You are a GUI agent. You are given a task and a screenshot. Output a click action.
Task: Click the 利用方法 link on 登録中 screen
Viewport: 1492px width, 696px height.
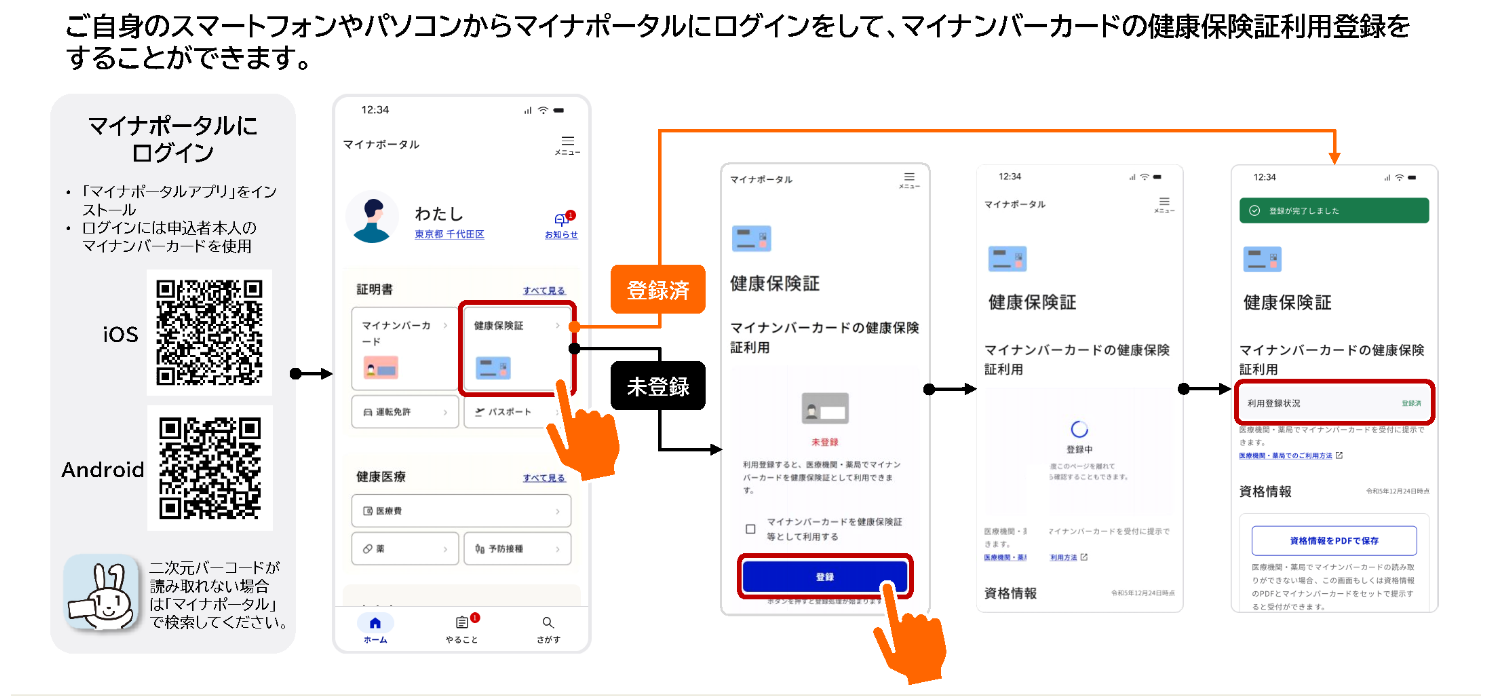[x=1068, y=557]
